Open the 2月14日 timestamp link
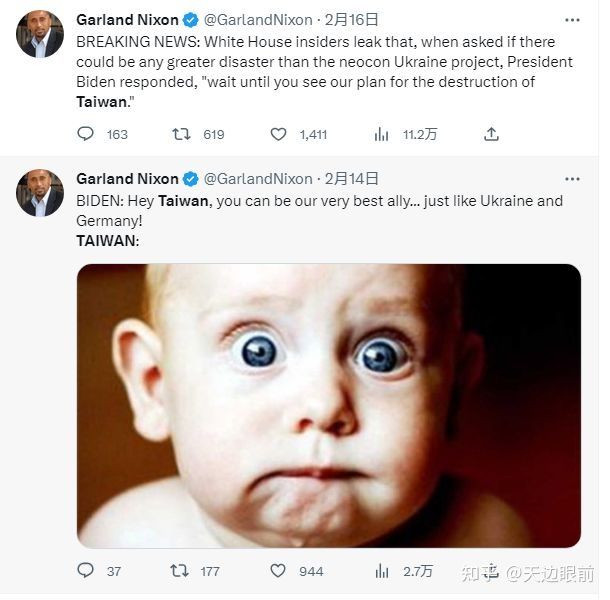This screenshot has height=600, width=610. [x=352, y=179]
